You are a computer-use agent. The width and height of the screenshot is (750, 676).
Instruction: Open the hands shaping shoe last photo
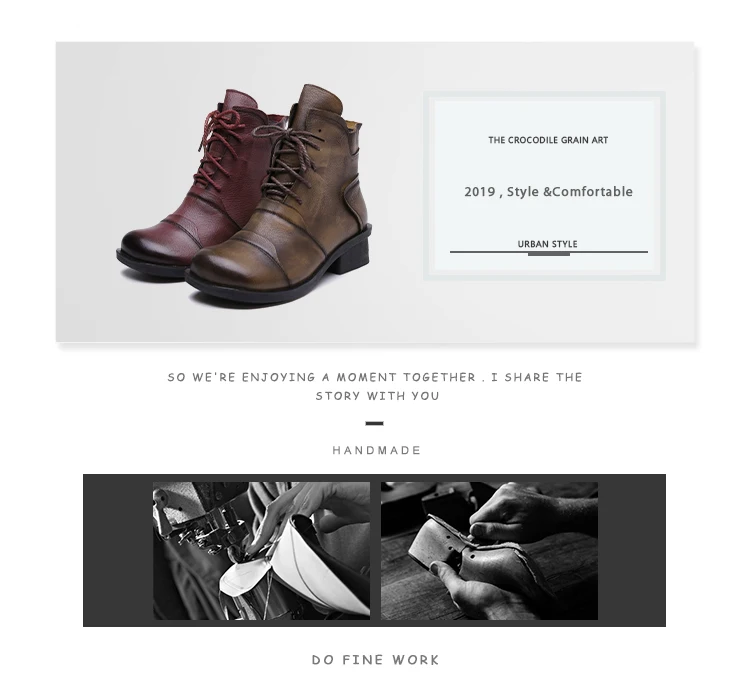click(x=489, y=551)
